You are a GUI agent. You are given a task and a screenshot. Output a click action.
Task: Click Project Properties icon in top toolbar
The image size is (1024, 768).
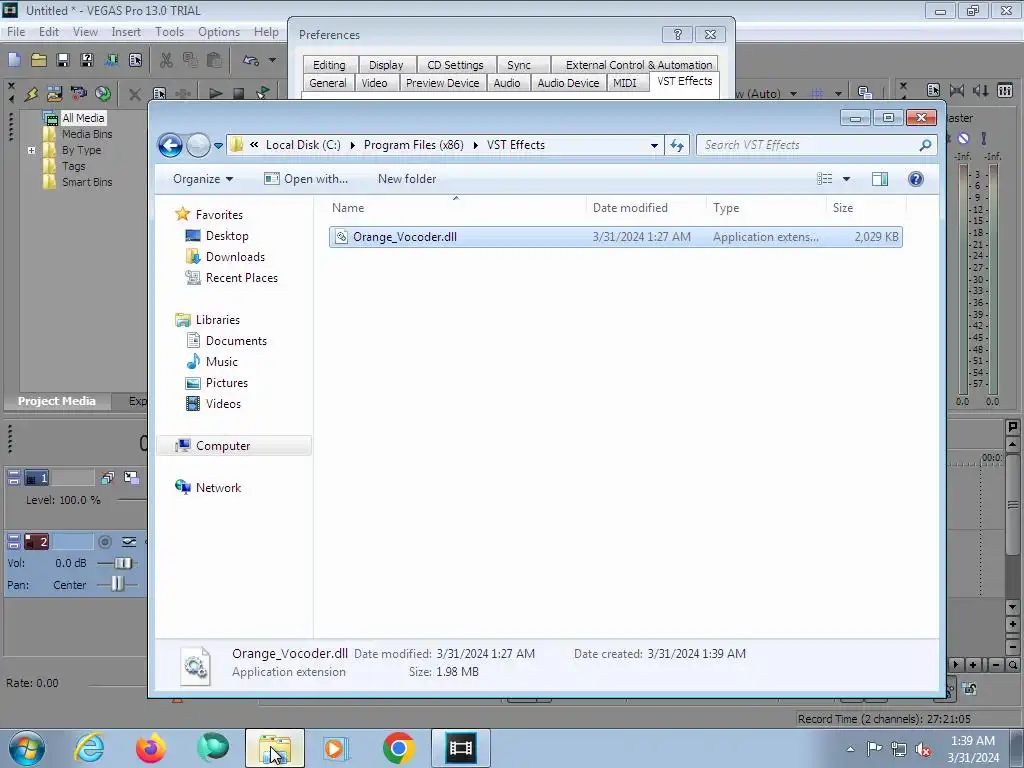coord(135,60)
